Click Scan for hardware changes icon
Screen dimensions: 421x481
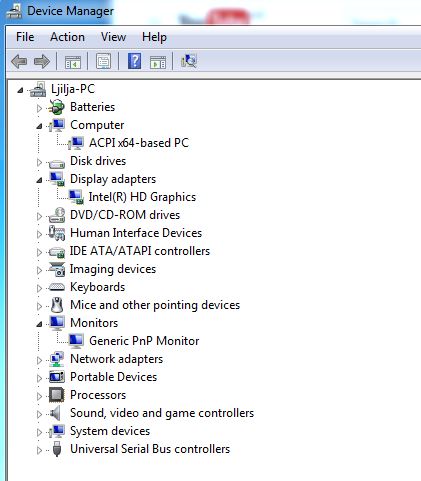click(189, 61)
